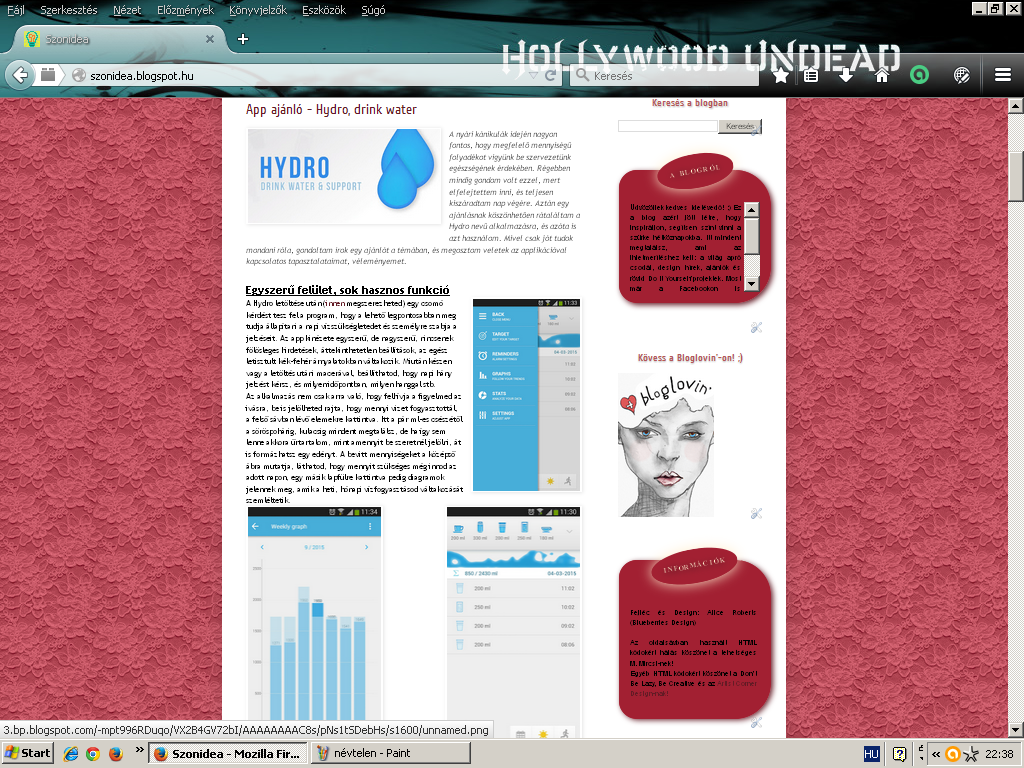Close the Szonidea tab
Image resolution: width=1024 pixels, height=768 pixels.
coord(210,39)
